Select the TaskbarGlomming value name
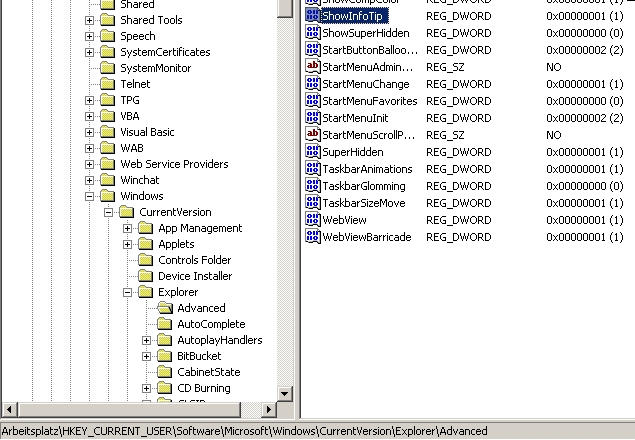The width and height of the screenshot is (635, 440). tap(364, 186)
